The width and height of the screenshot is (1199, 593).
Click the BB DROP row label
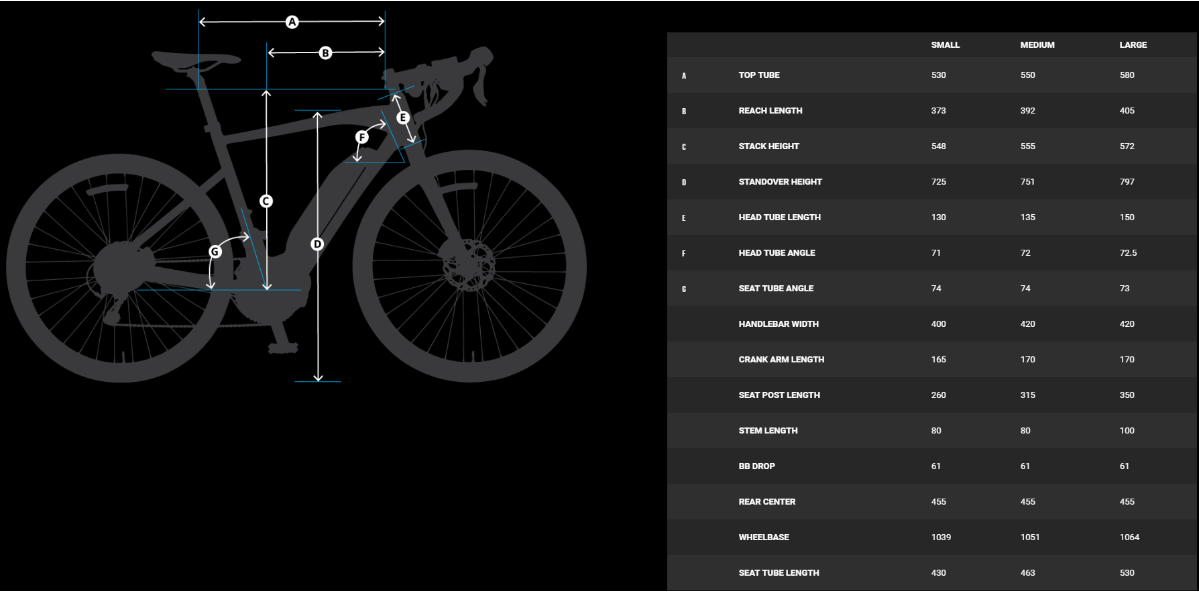click(x=757, y=466)
